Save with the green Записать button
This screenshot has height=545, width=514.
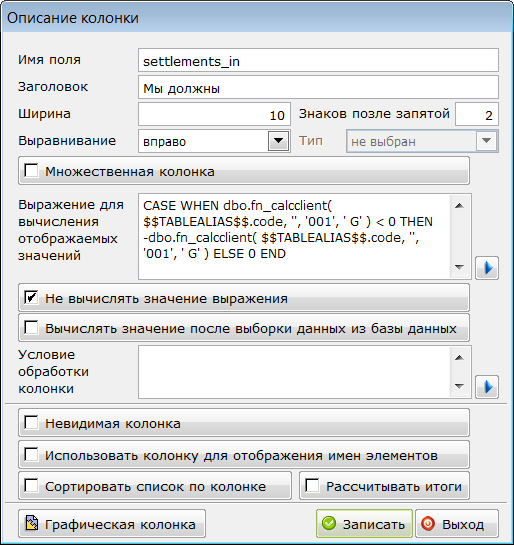pos(364,523)
